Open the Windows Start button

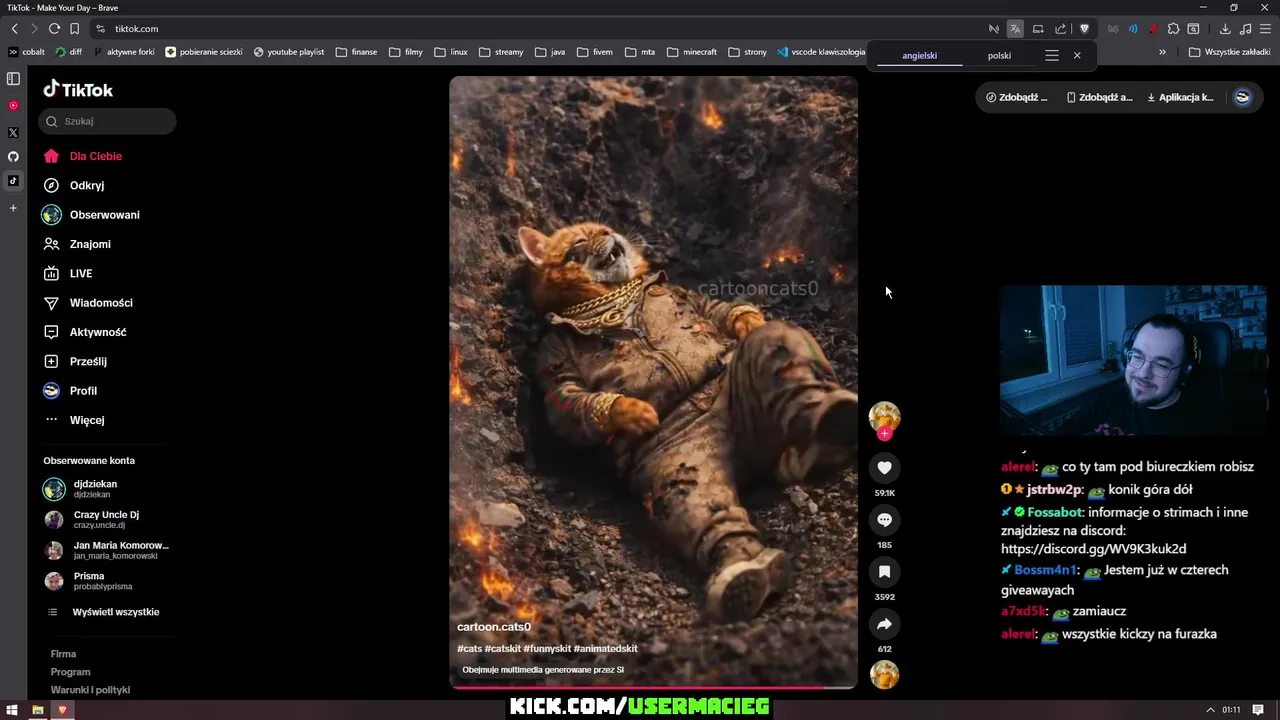coord(12,710)
